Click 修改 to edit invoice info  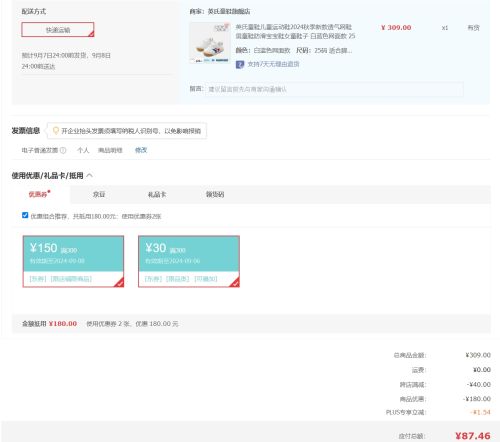(x=141, y=150)
